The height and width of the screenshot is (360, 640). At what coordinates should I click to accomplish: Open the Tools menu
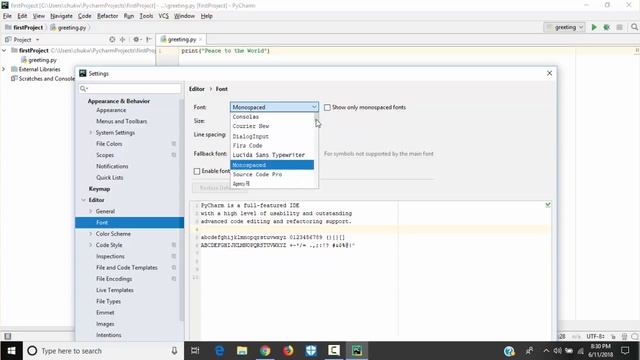[146, 16]
